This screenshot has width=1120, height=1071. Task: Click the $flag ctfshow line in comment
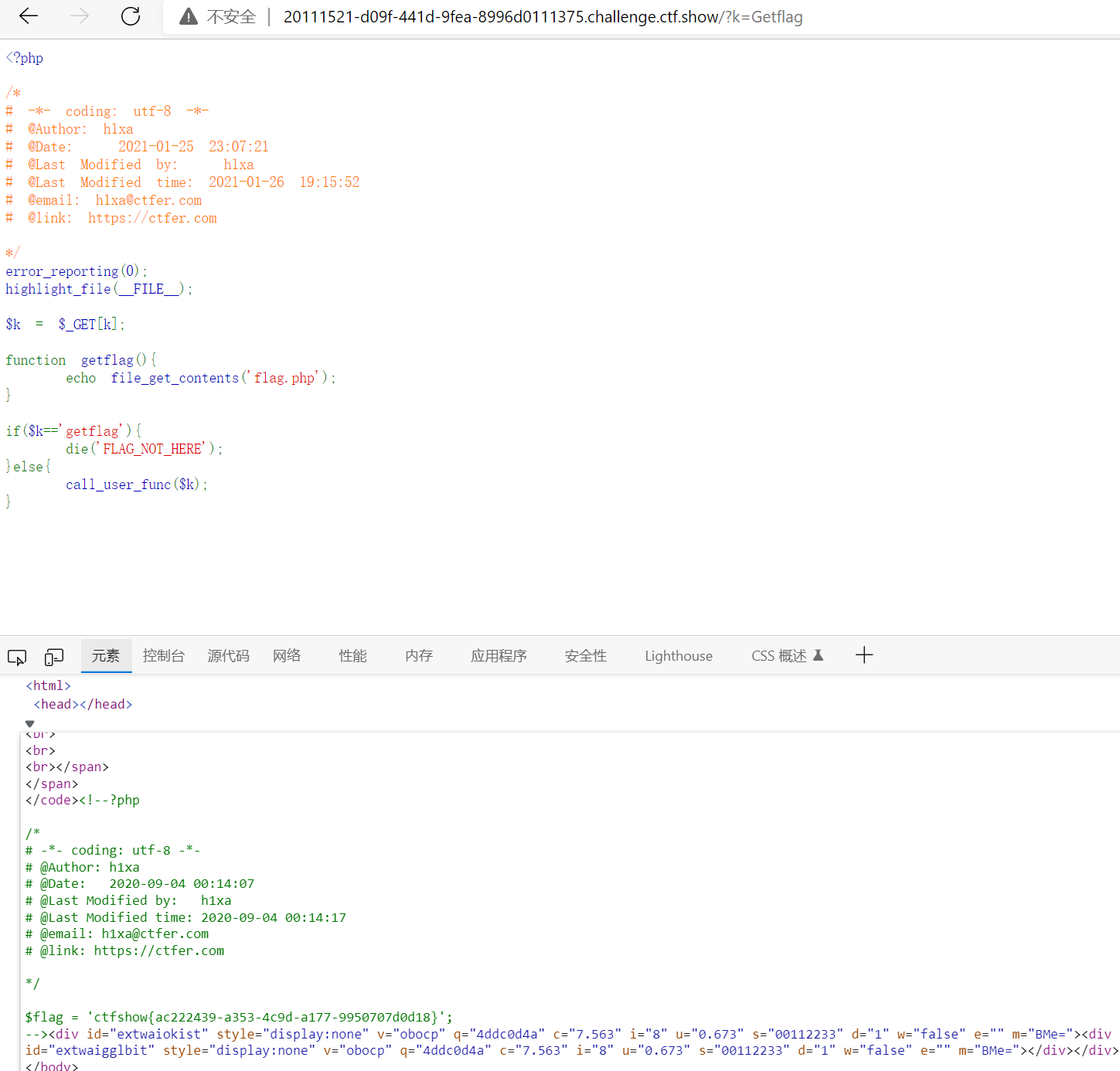[x=239, y=1017]
